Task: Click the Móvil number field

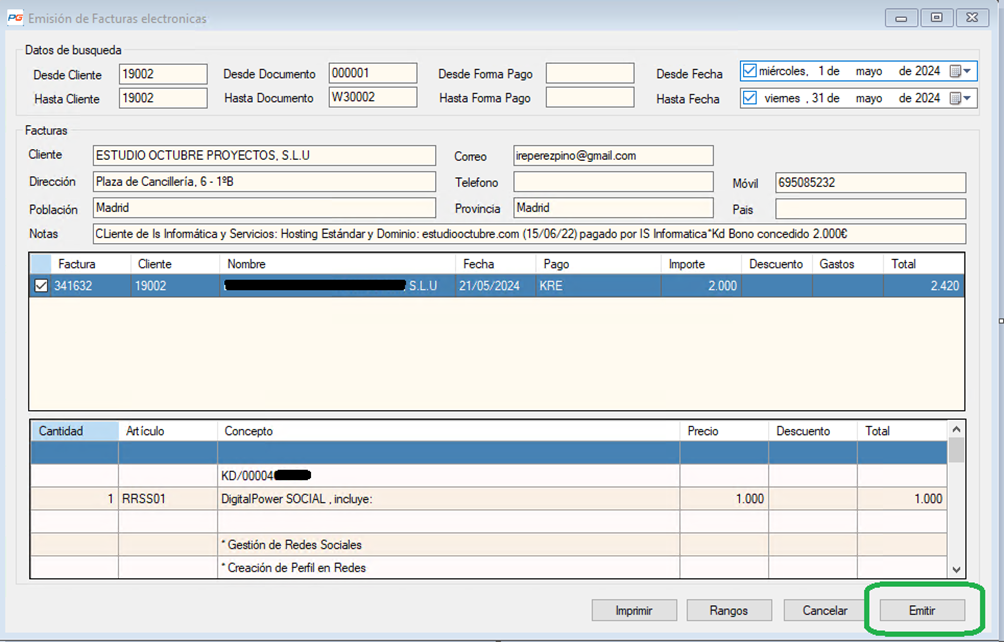Action: point(870,182)
